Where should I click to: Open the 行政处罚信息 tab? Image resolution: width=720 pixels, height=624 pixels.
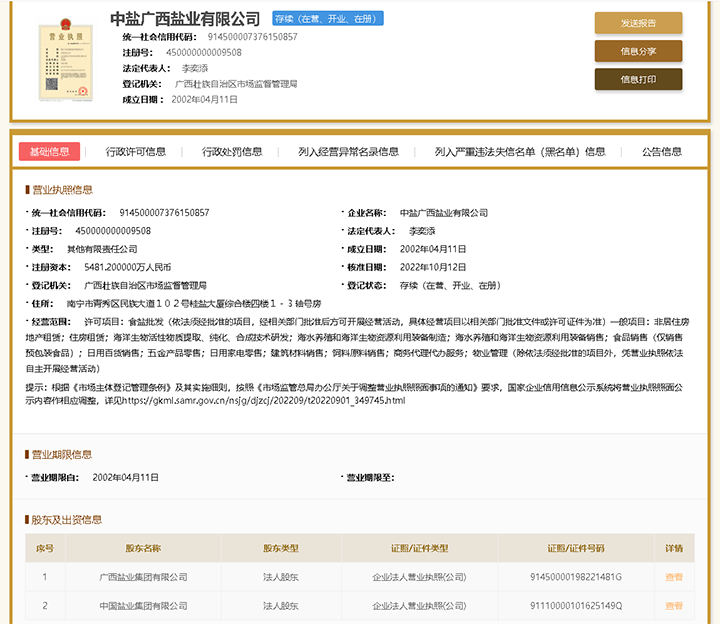pos(232,152)
